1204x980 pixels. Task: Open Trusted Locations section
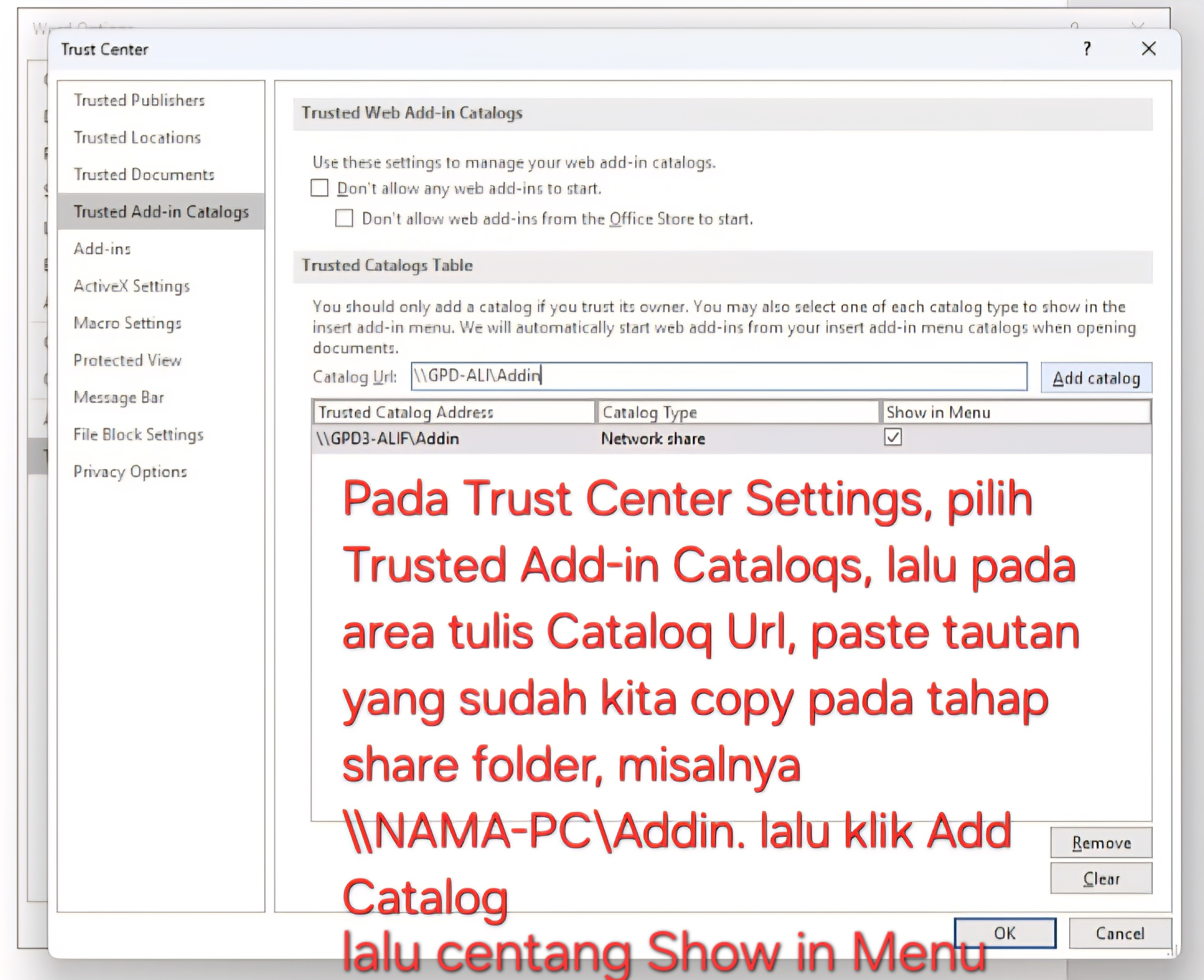pyautogui.click(x=137, y=137)
